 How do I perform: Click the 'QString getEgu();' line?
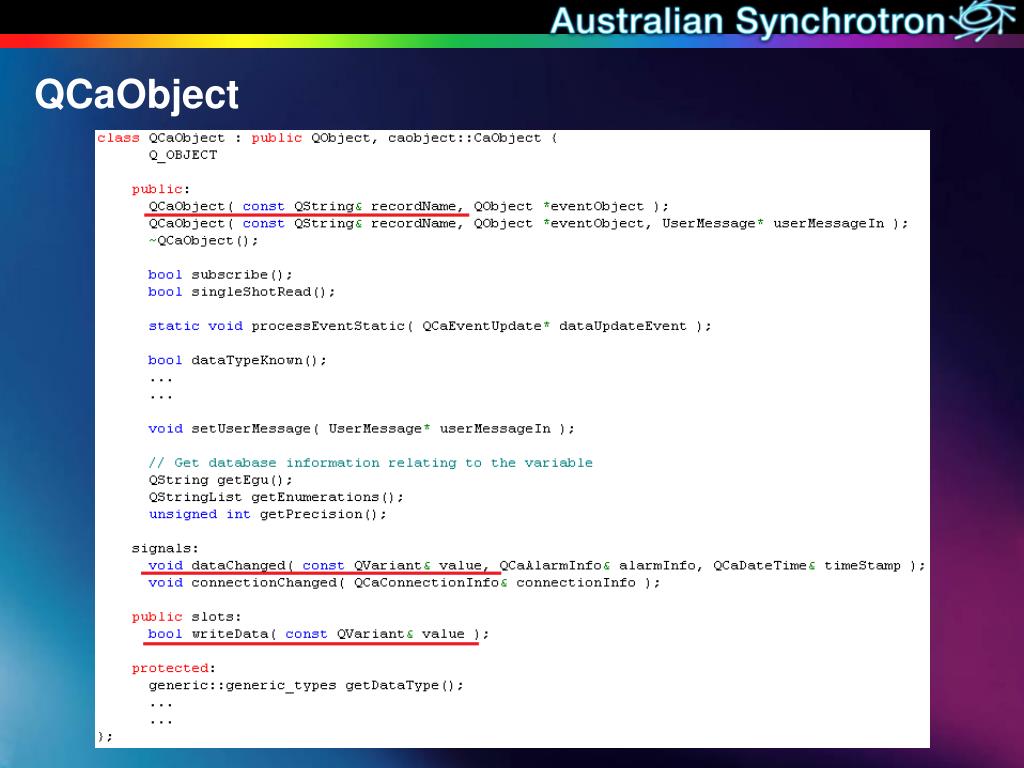(220, 480)
